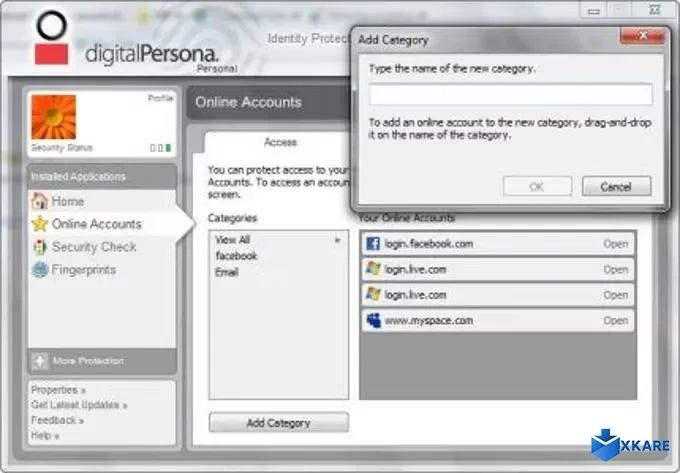Cancel the Add Category dialog
Image resolution: width=680 pixels, height=473 pixels.
pyautogui.click(x=616, y=186)
